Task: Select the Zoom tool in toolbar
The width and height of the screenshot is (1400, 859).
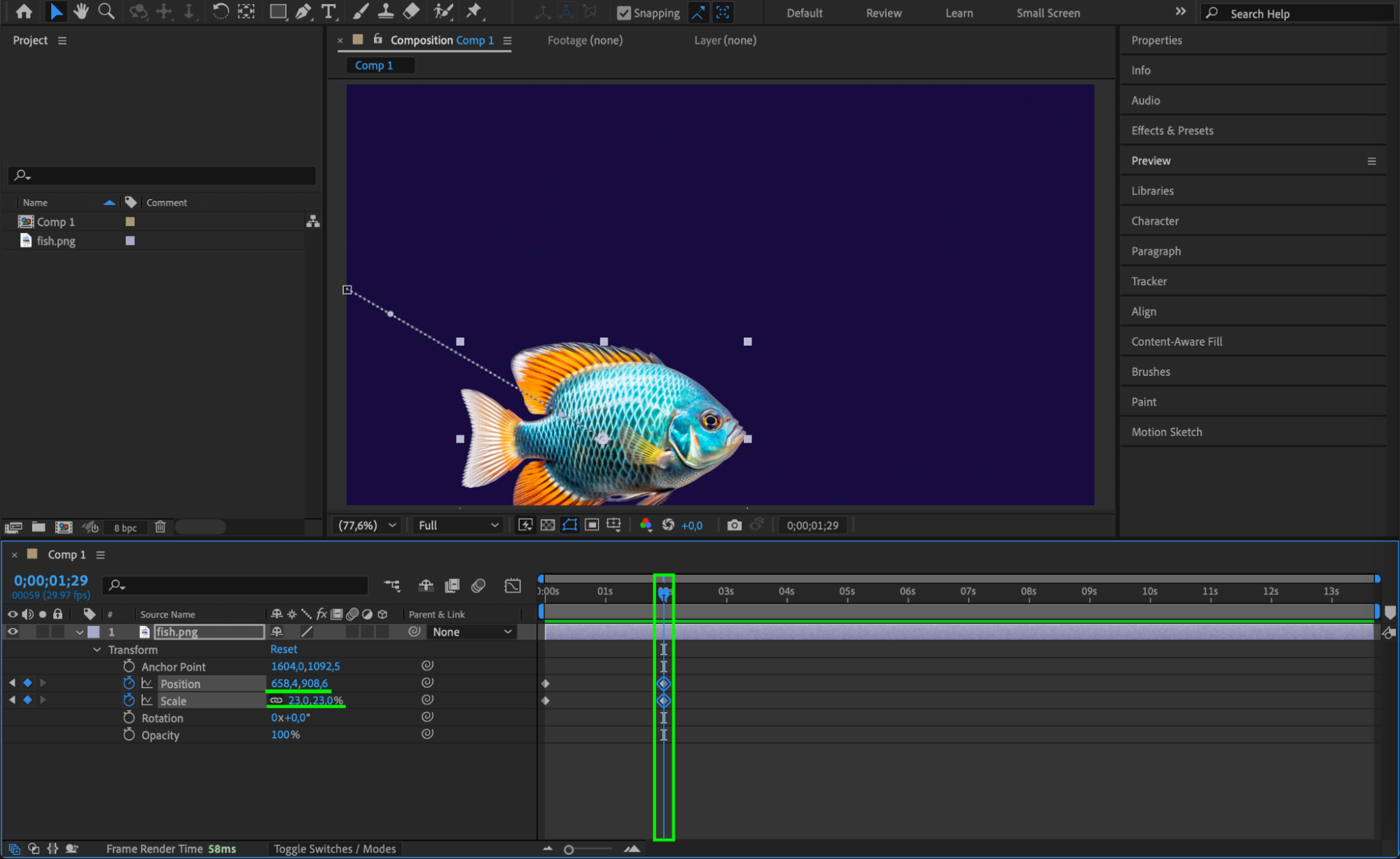Action: (106, 11)
